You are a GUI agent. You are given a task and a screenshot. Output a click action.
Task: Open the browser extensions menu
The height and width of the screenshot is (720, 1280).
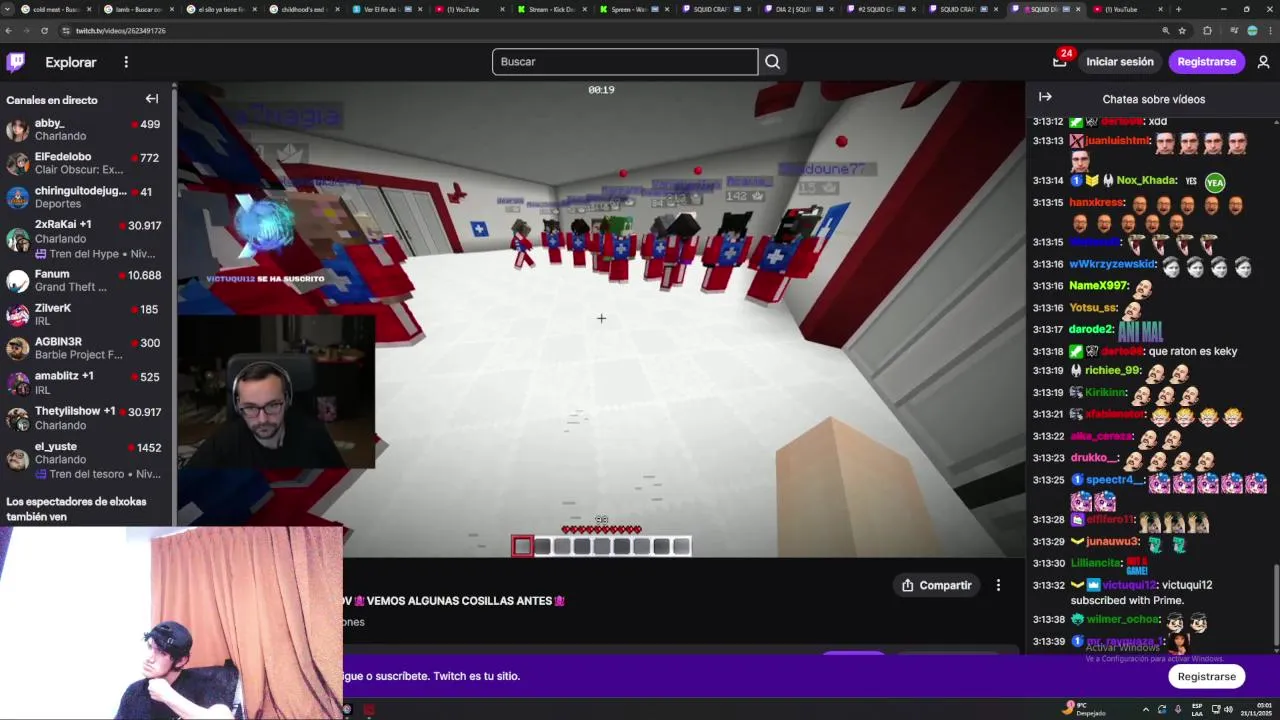click(x=1207, y=31)
